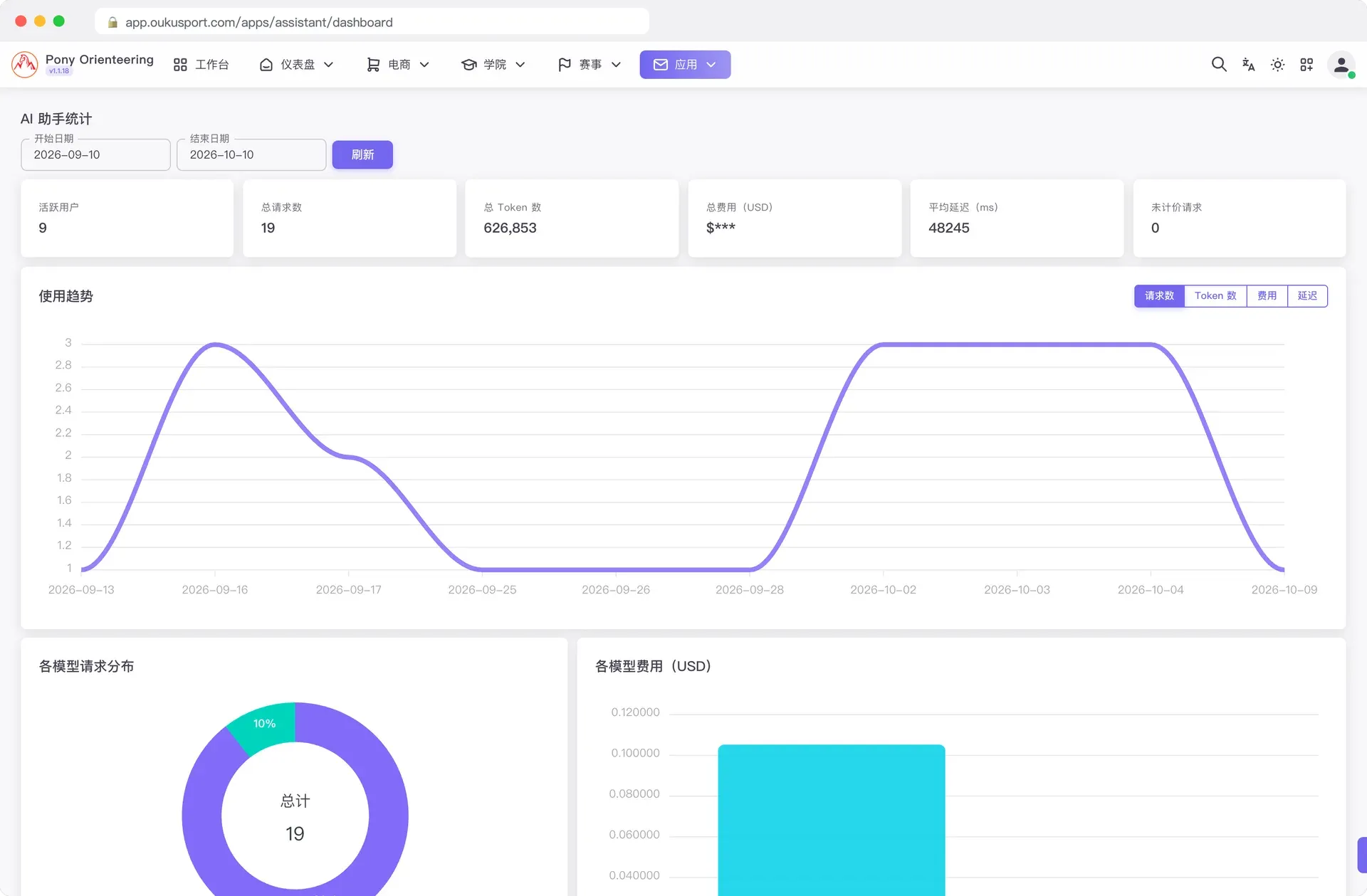Expand the 仪表盘 dropdown chevron
Image resolution: width=1367 pixels, height=896 pixels.
(x=329, y=65)
